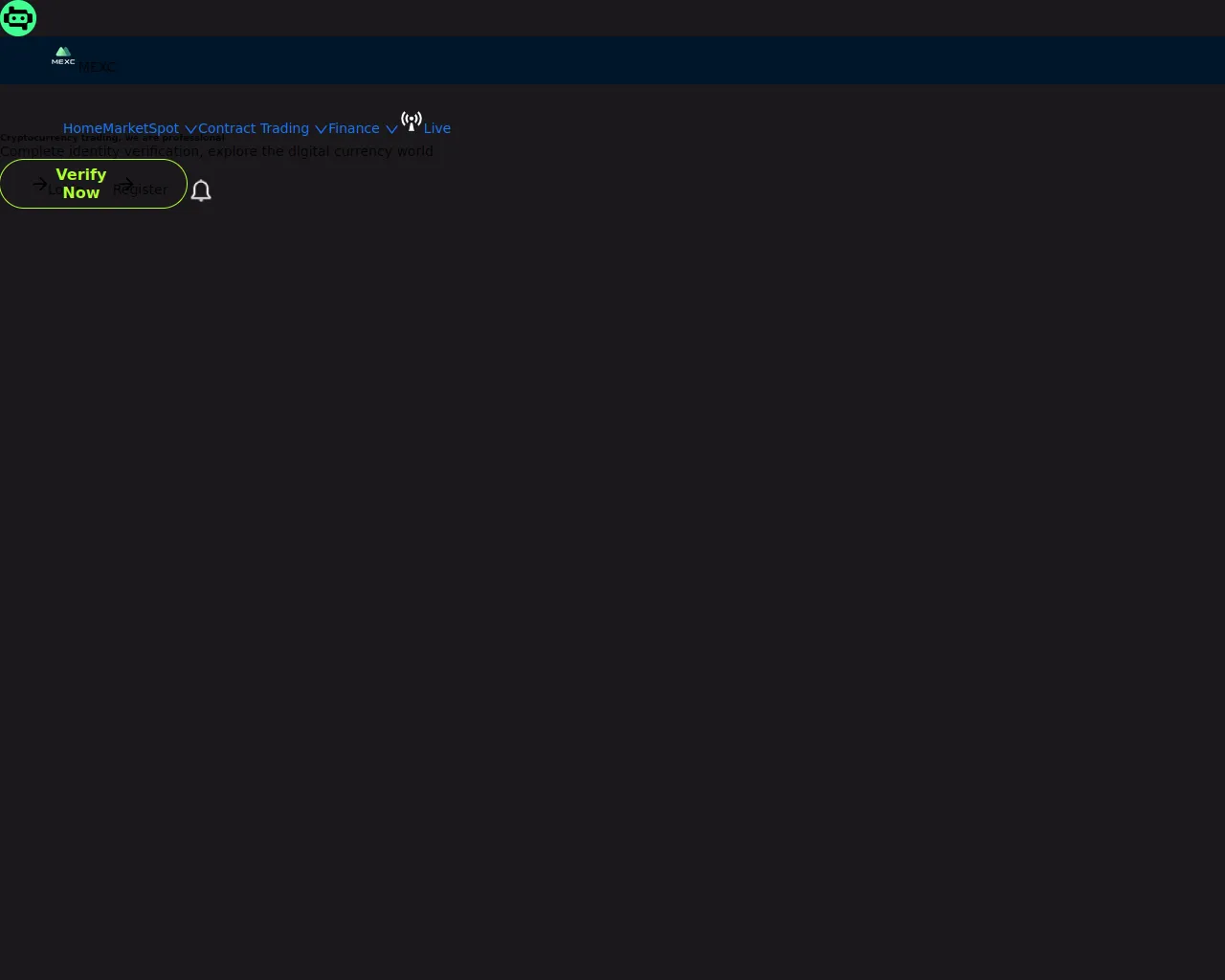The image size is (1225, 980).
Task: Go to the Home page link
Action: pos(82,128)
